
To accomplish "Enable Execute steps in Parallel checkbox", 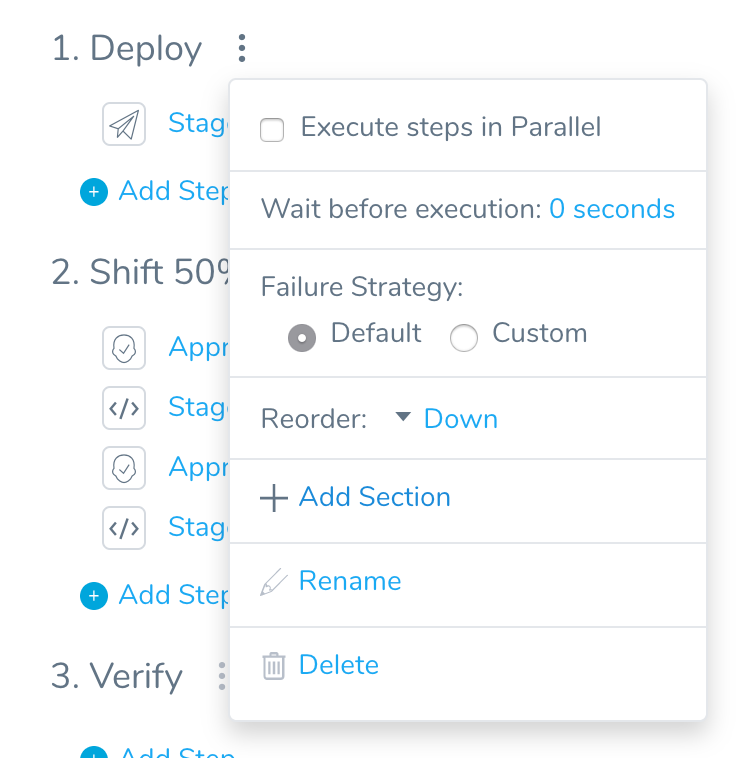I will (x=272, y=130).
